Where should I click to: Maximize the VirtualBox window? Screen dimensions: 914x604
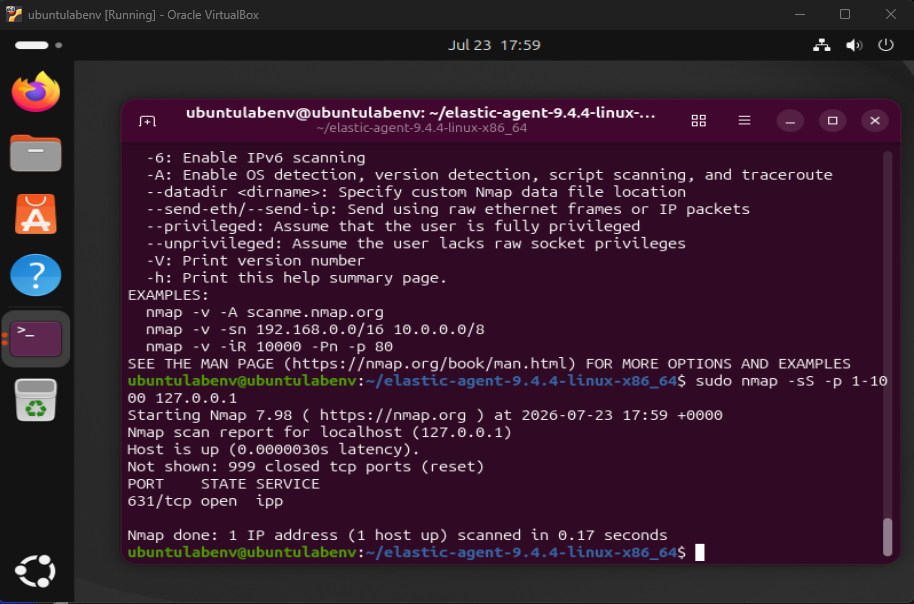(x=845, y=15)
